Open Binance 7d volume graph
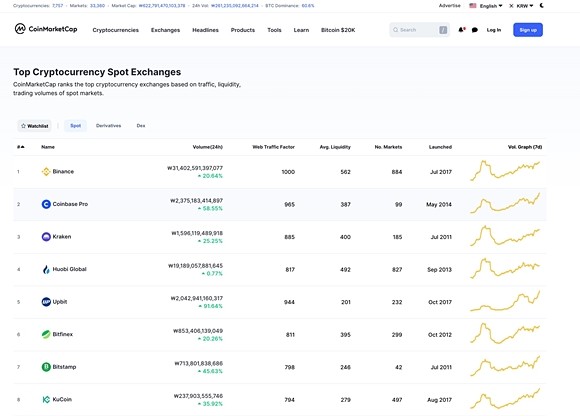This screenshot has height=416, width=580. 505,170
